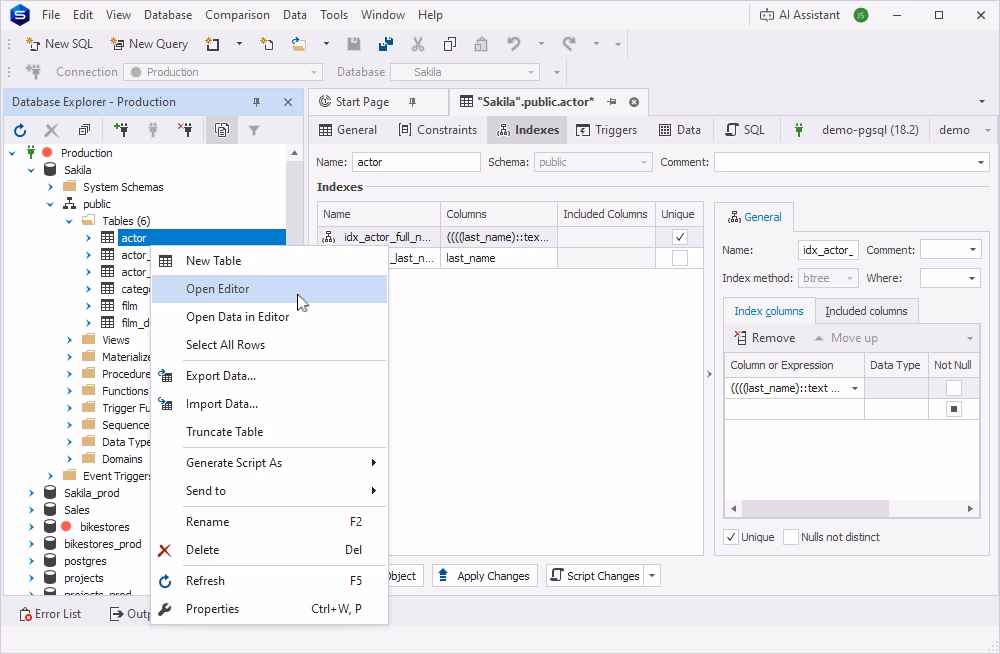Viewport: 1000px width, 654px height.
Task: Select Open Editor from context menu
Action: [x=269, y=289]
